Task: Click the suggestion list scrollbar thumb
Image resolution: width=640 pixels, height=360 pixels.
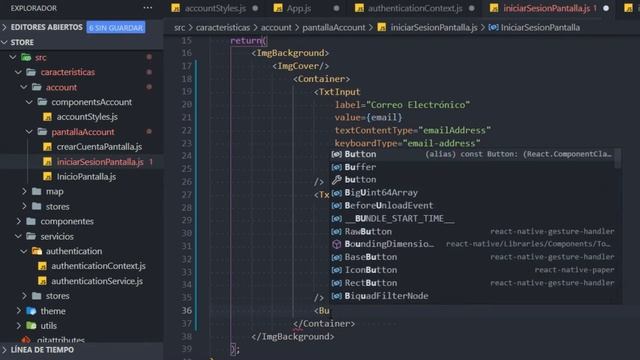Action: click(618, 158)
